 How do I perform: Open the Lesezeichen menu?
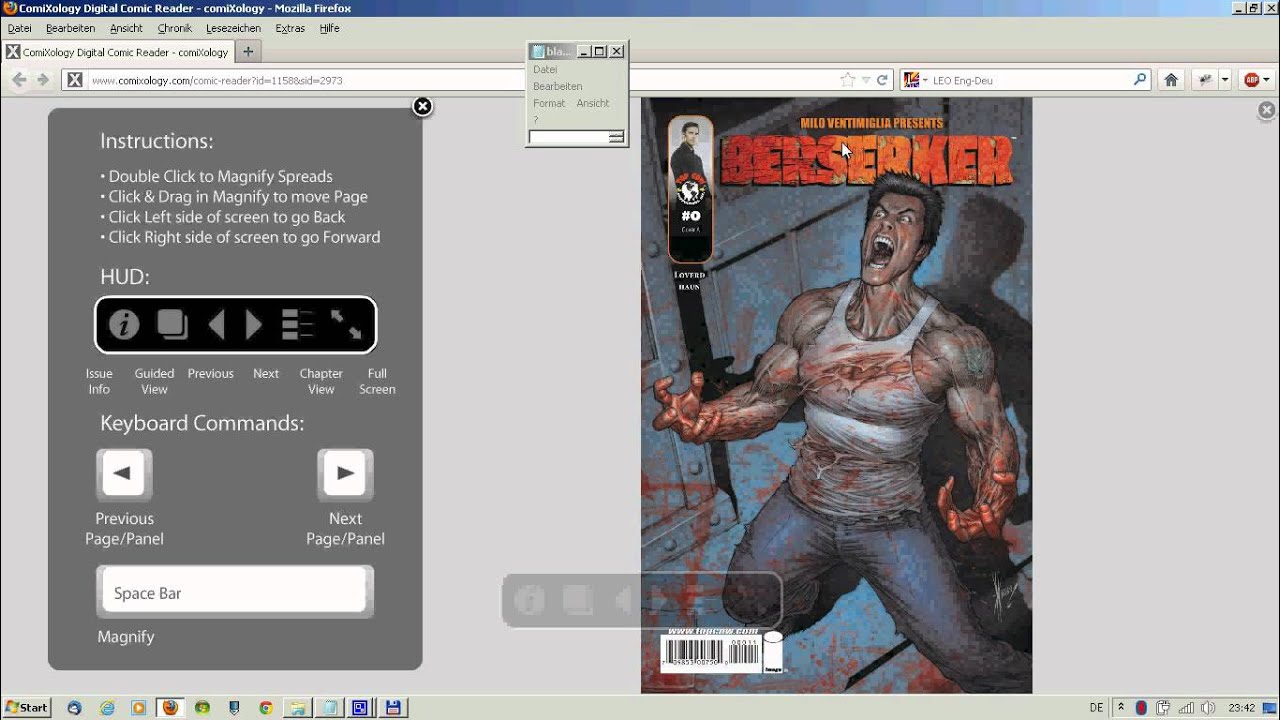[233, 28]
